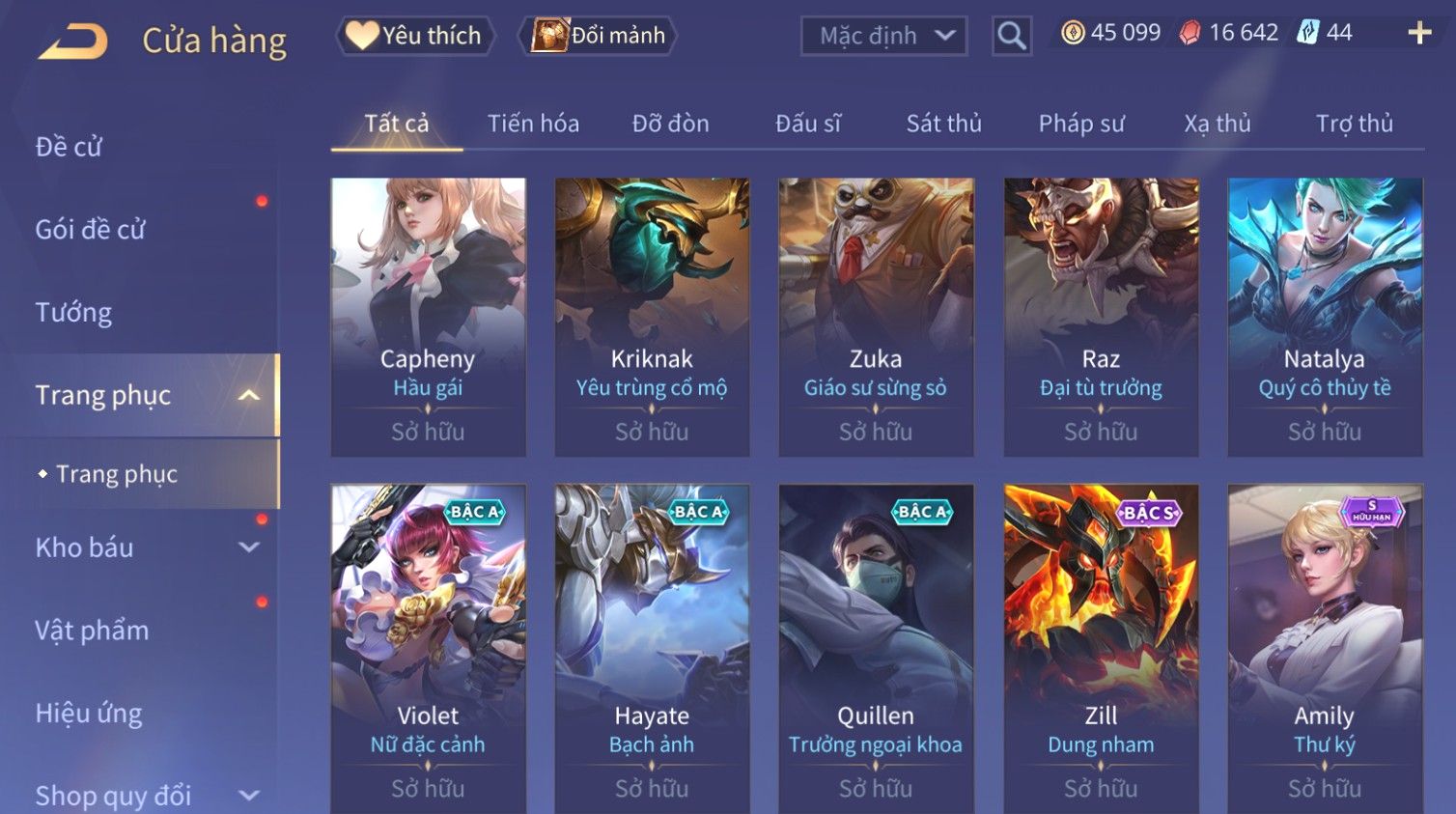Click the heart icon for Yêu thích
The image size is (1456, 814).
pyautogui.click(x=362, y=36)
